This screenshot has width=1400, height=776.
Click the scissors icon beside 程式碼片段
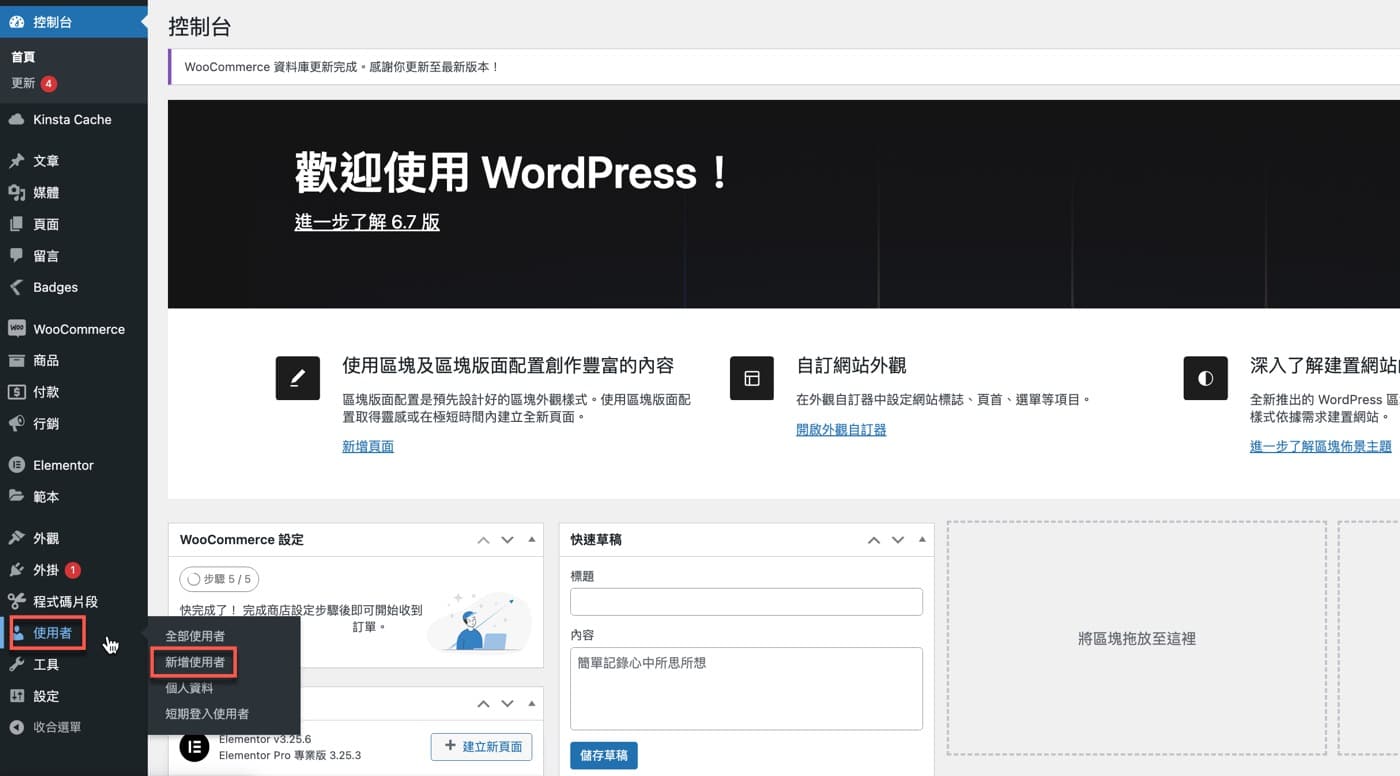[16, 601]
